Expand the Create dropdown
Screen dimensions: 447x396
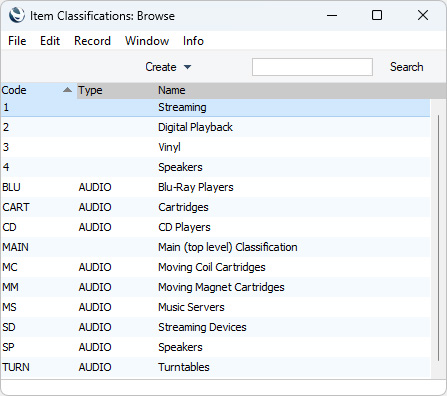coord(168,67)
